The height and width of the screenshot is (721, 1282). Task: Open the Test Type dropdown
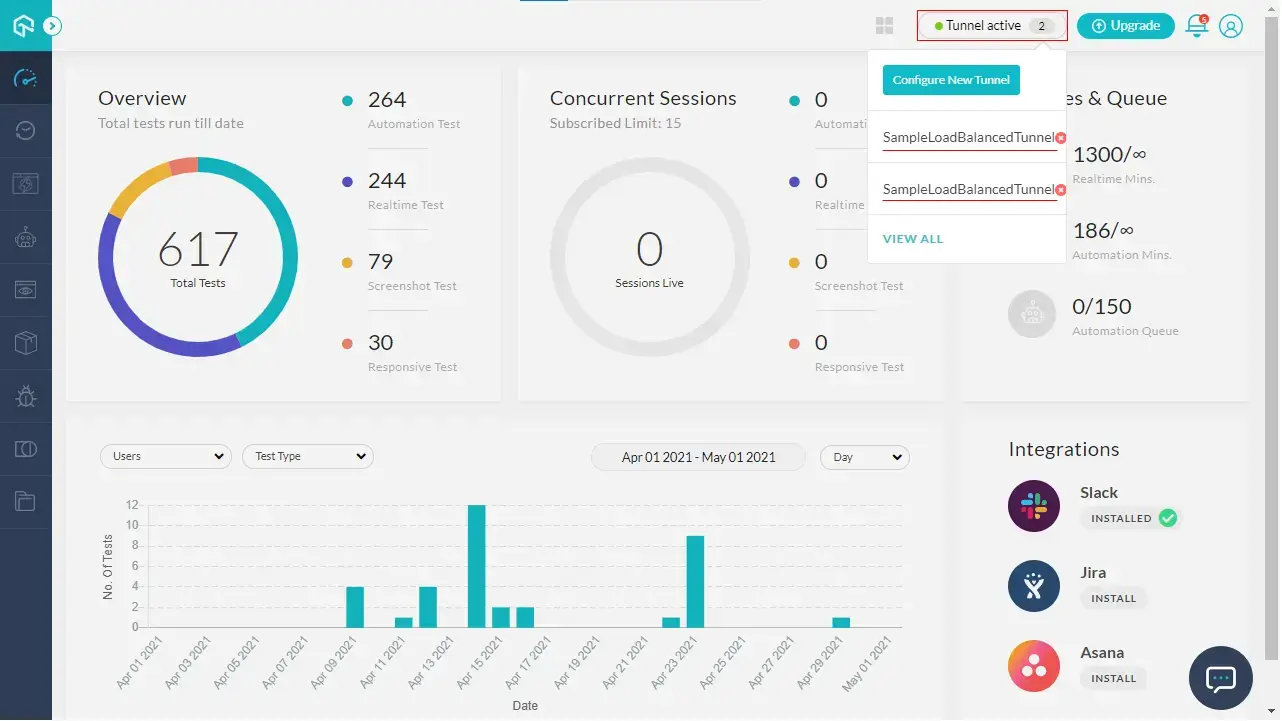pos(308,457)
